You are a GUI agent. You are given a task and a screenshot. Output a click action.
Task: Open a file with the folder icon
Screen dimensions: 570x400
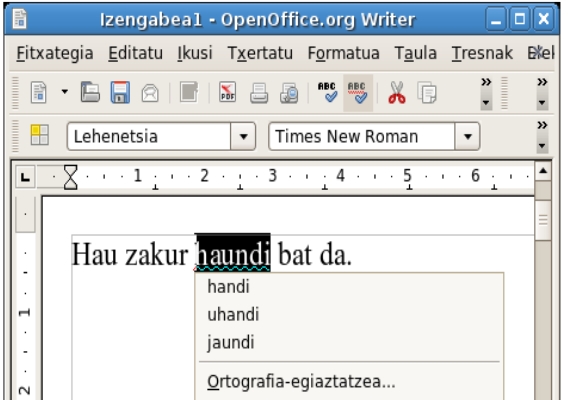90,93
